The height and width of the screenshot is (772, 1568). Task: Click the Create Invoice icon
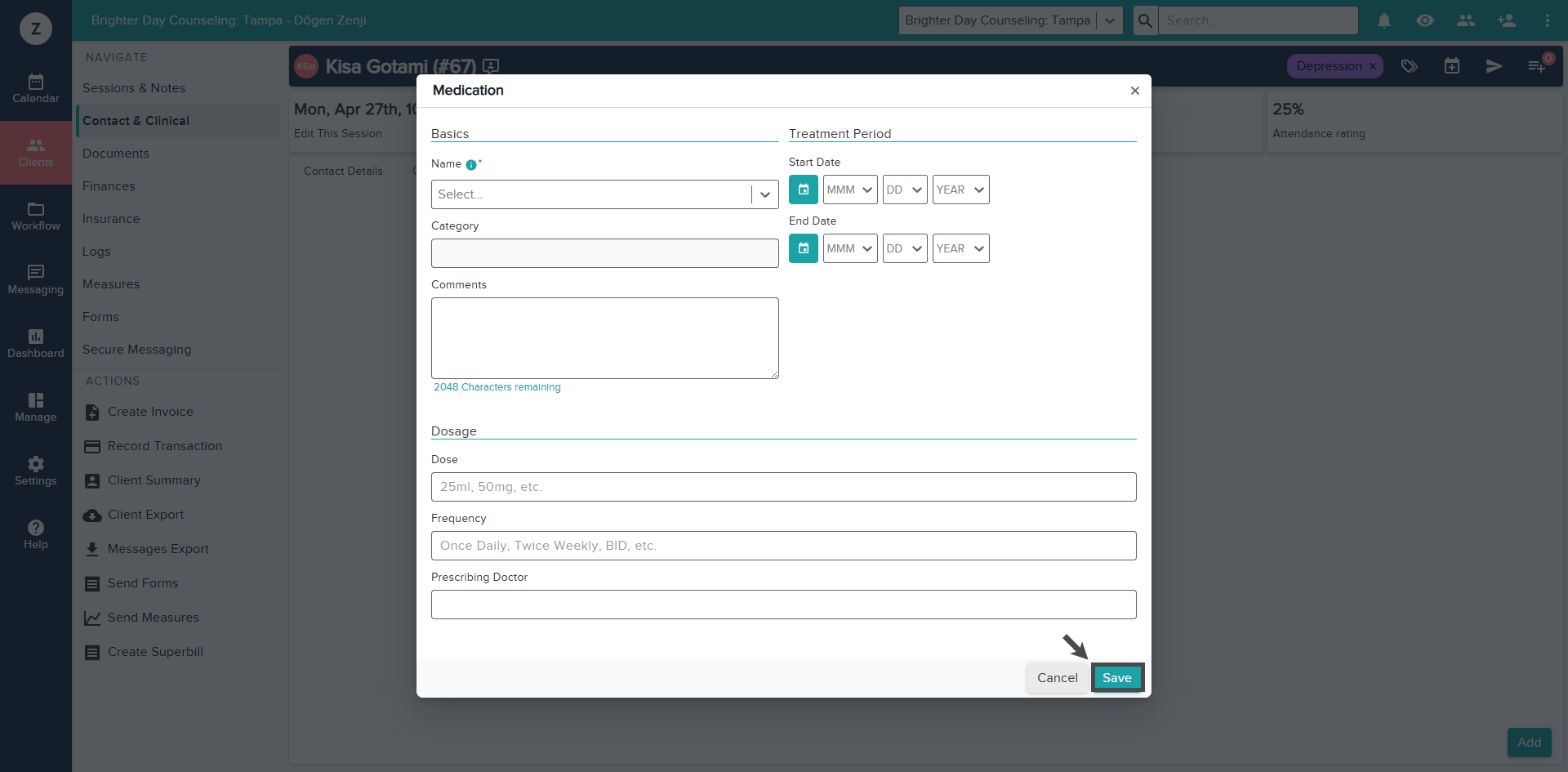point(92,413)
